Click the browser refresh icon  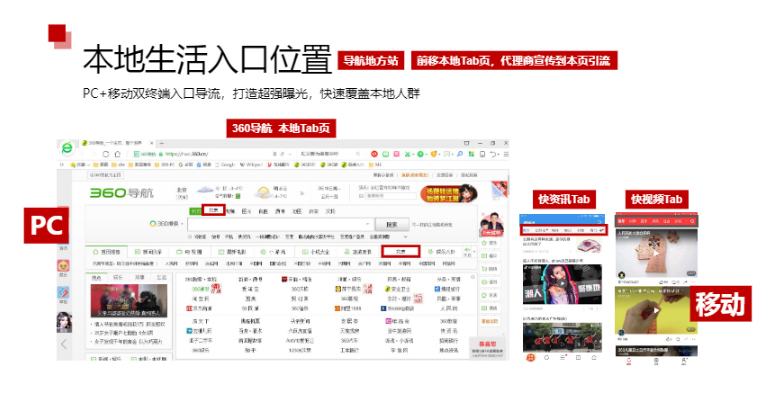115,155
